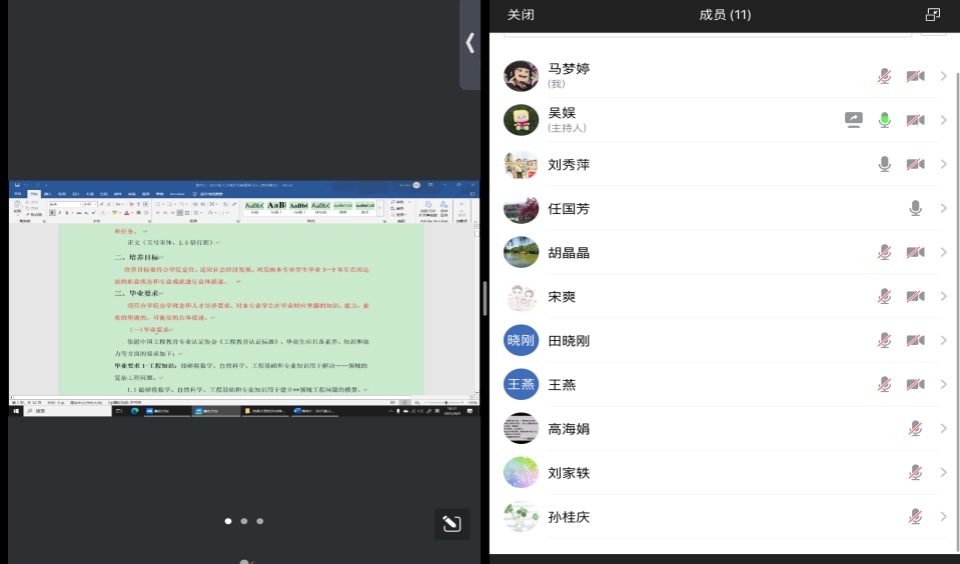Click Word zoom slider in shared status bar
This screenshot has width=960, height=564.
pos(446,402)
